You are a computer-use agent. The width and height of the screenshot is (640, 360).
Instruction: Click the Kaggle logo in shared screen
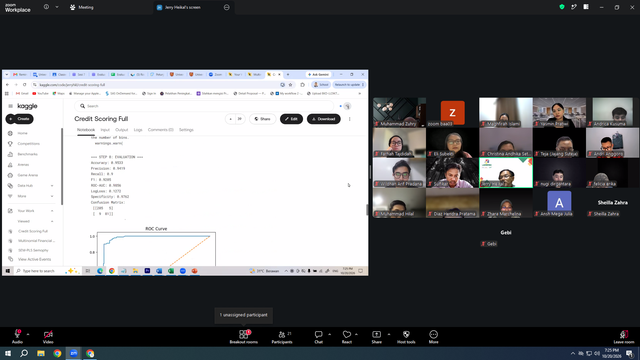[x=27, y=106]
